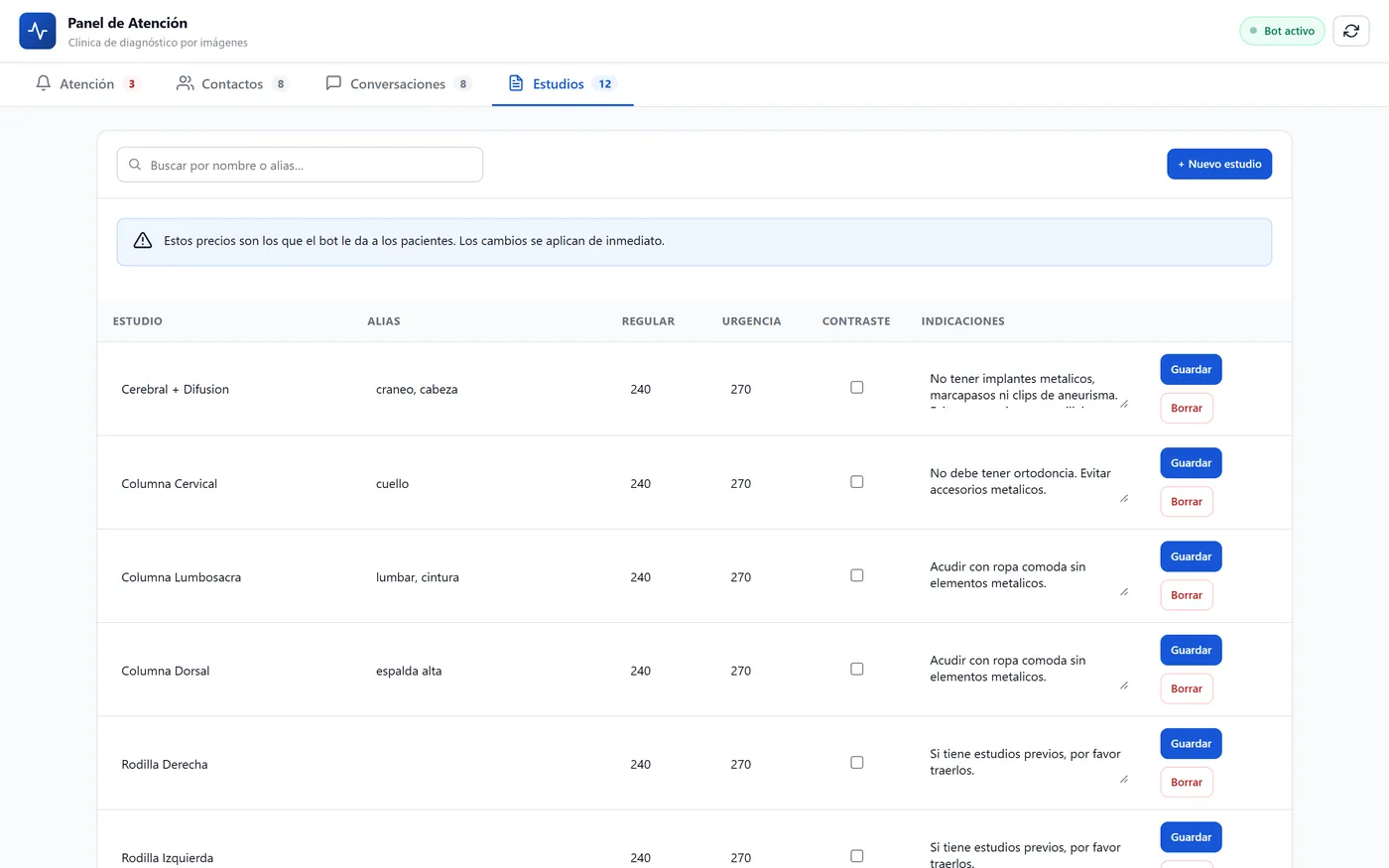This screenshot has height=868, width=1389.
Task: Focus the Buscar por nombre o alias field
Action: [x=300, y=165]
